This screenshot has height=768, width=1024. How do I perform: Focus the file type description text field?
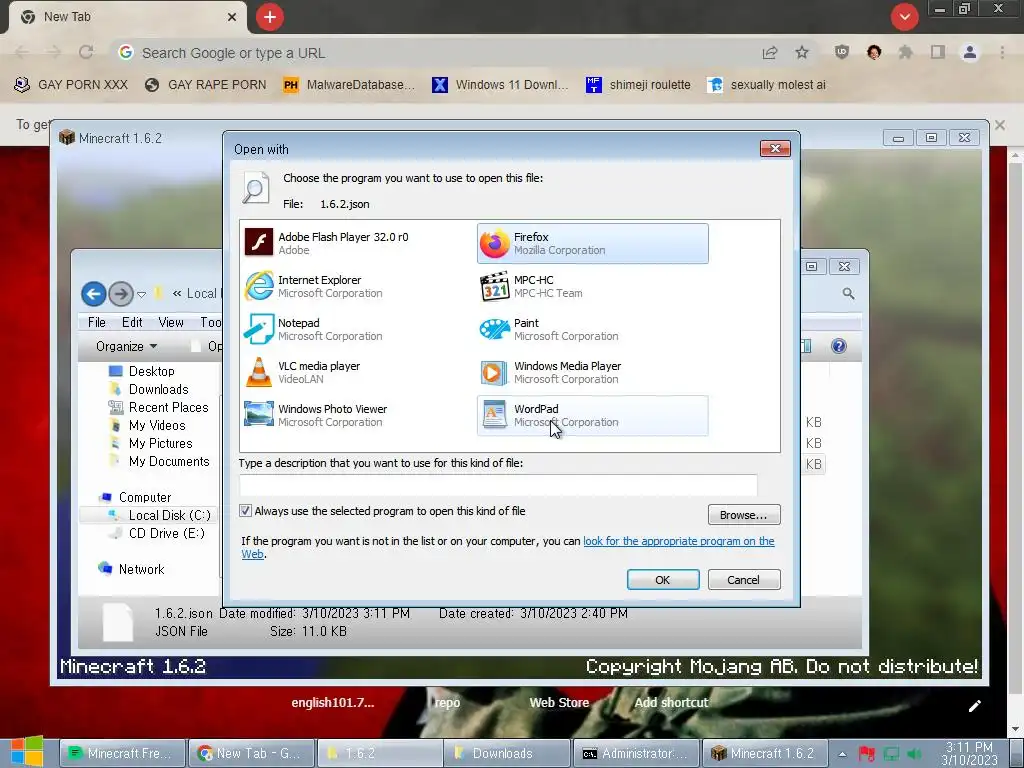[x=498, y=485]
